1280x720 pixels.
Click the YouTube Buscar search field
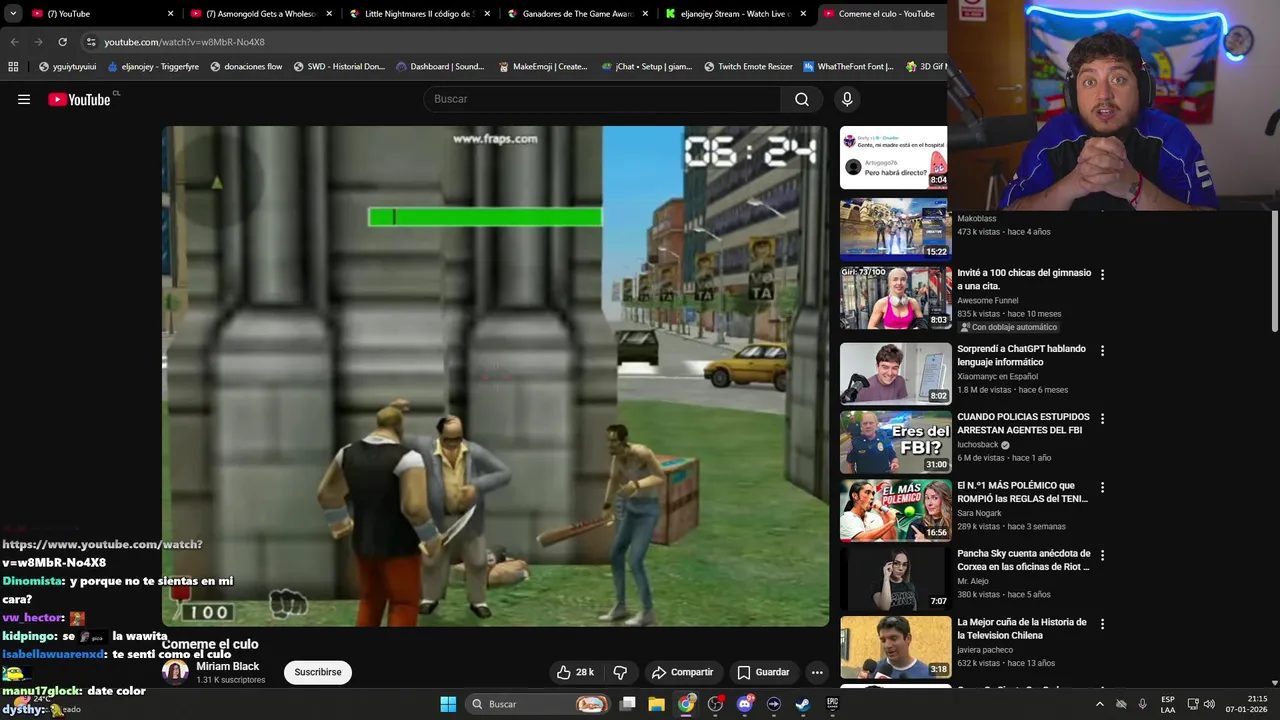click(603, 99)
